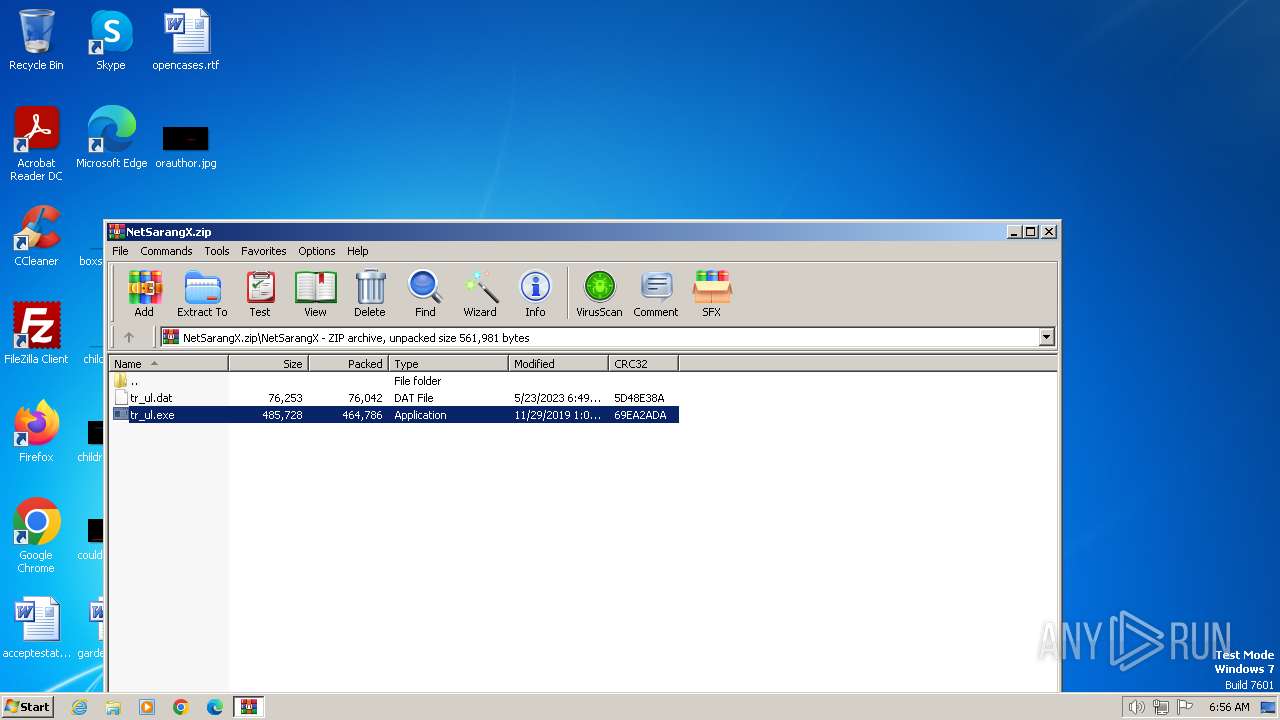Image resolution: width=1280 pixels, height=720 pixels.
Task: Open the File menu
Action: coord(120,251)
